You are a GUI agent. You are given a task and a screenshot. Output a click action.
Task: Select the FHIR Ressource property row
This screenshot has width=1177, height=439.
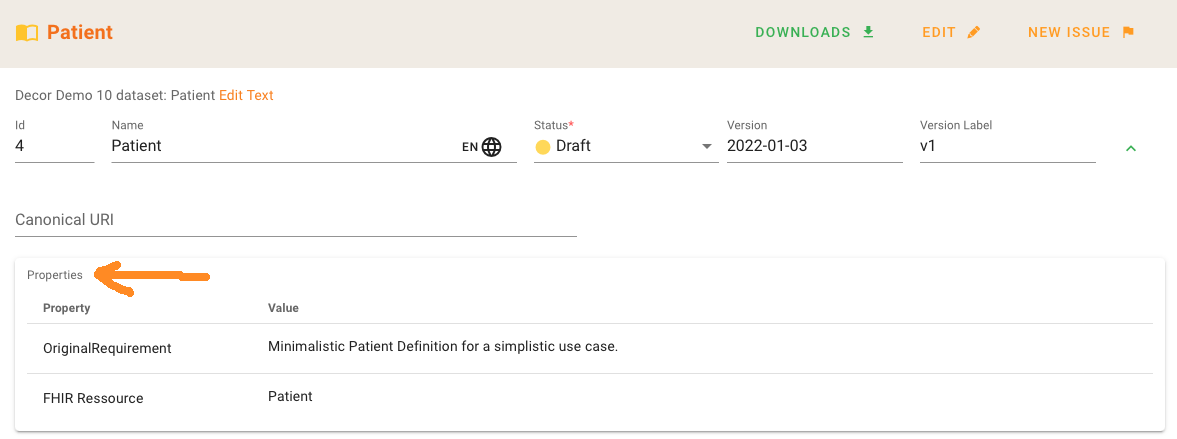tap(93, 398)
